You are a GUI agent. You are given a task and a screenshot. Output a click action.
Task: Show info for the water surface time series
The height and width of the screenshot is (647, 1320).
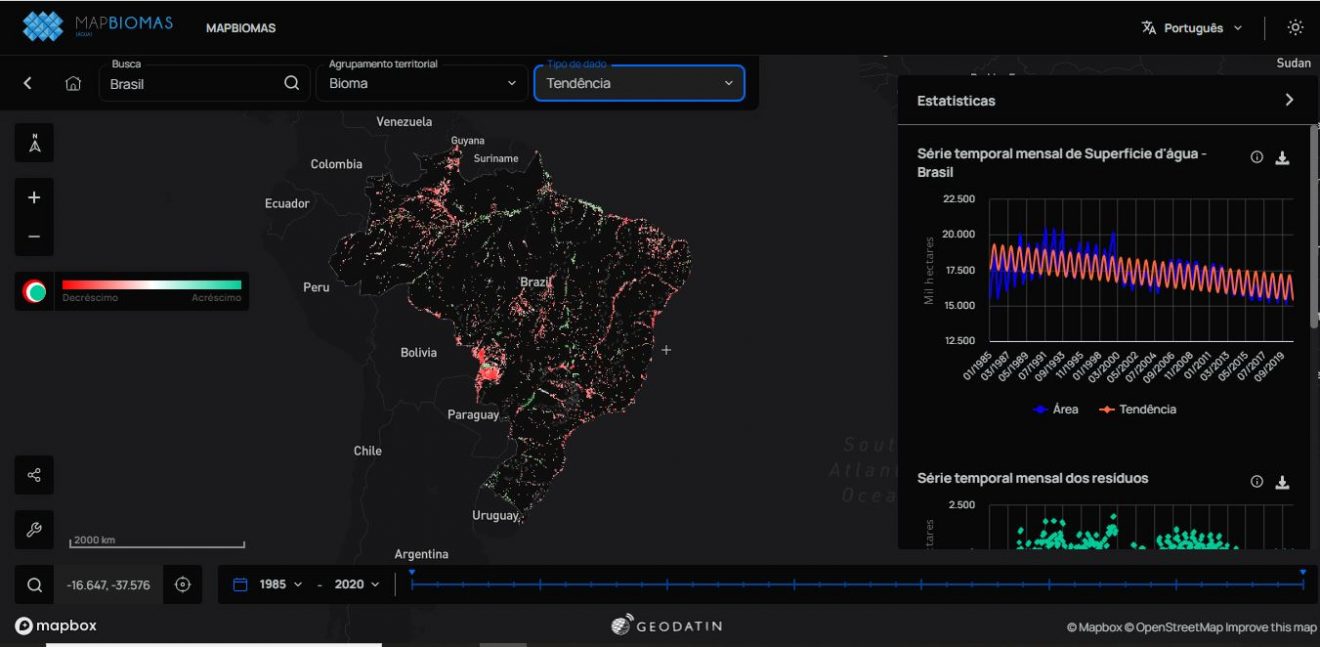pos(1257,158)
